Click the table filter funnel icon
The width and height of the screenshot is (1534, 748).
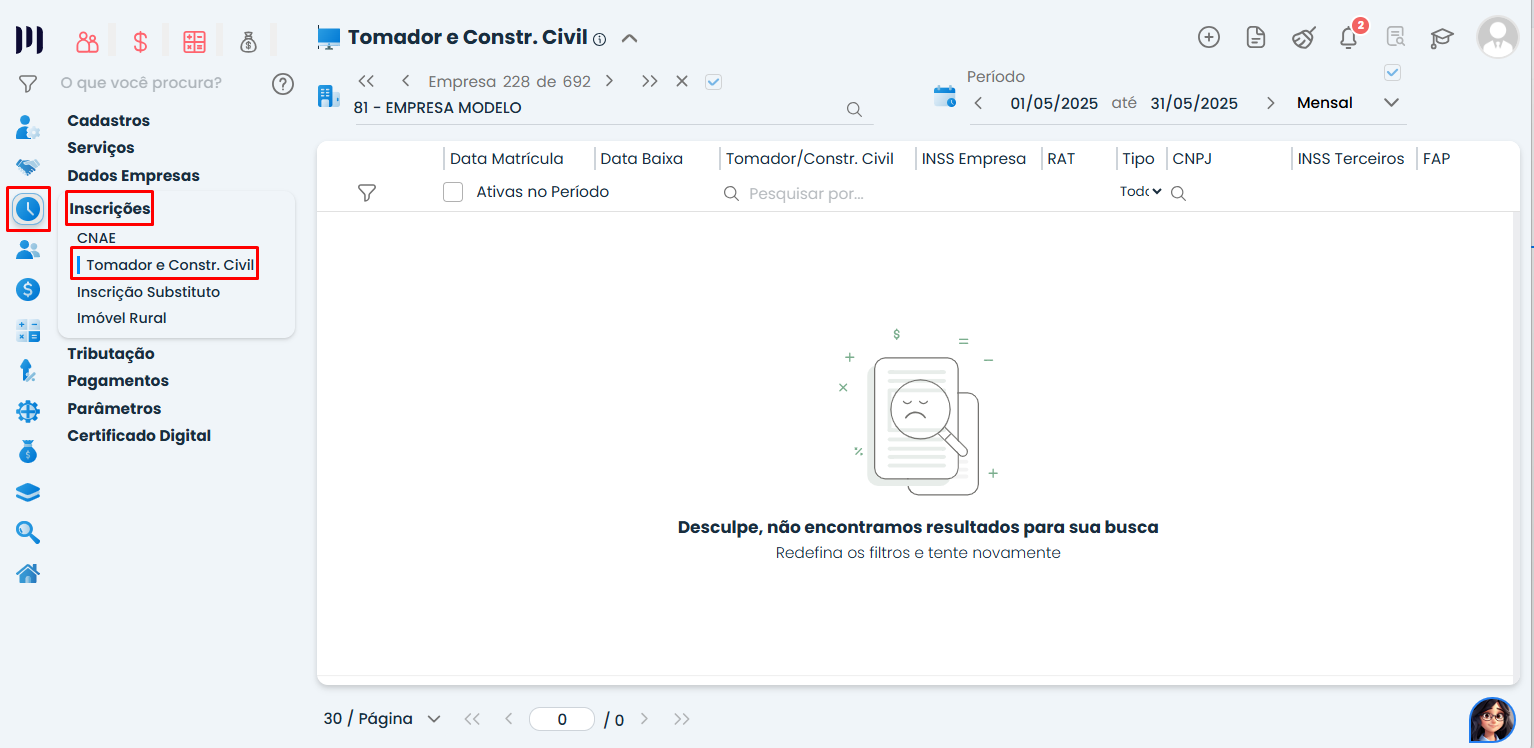point(367,193)
